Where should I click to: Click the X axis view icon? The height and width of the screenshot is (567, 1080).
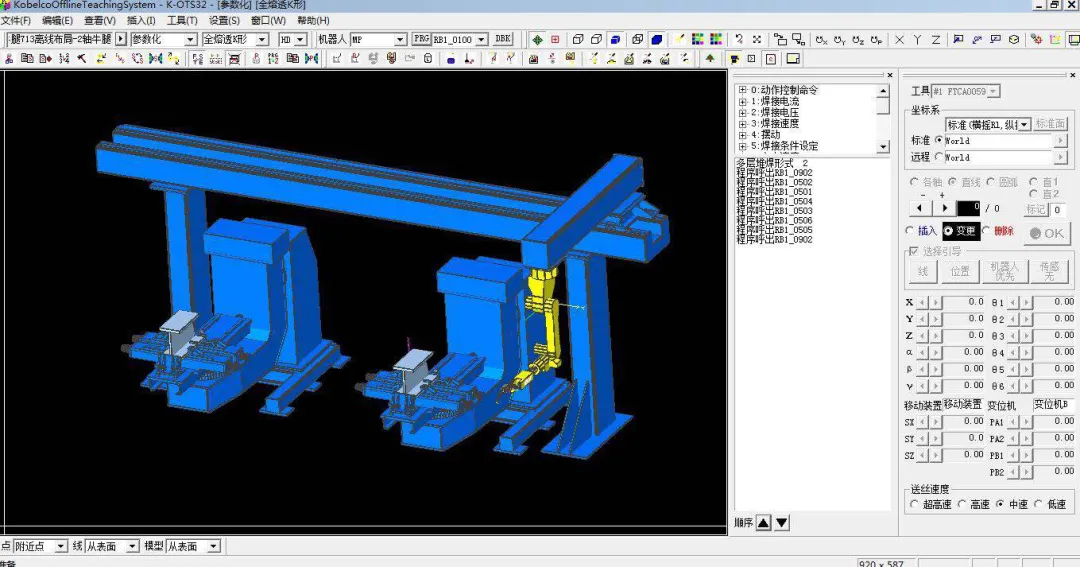pos(899,40)
